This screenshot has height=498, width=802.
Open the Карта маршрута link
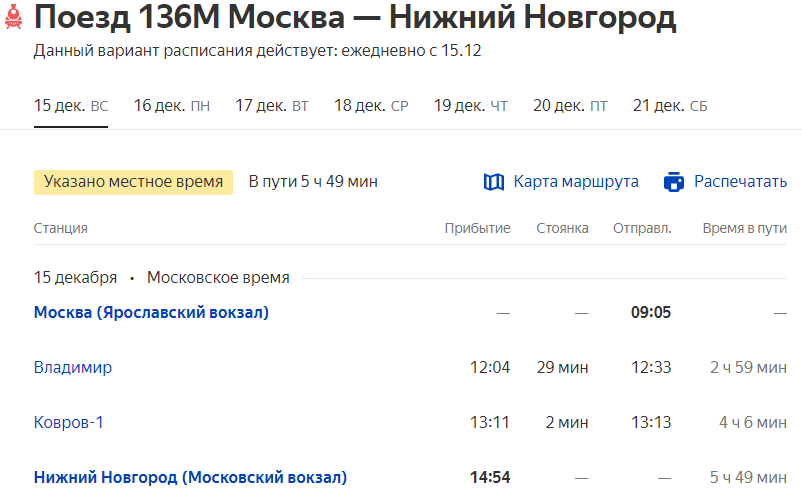[x=576, y=182]
